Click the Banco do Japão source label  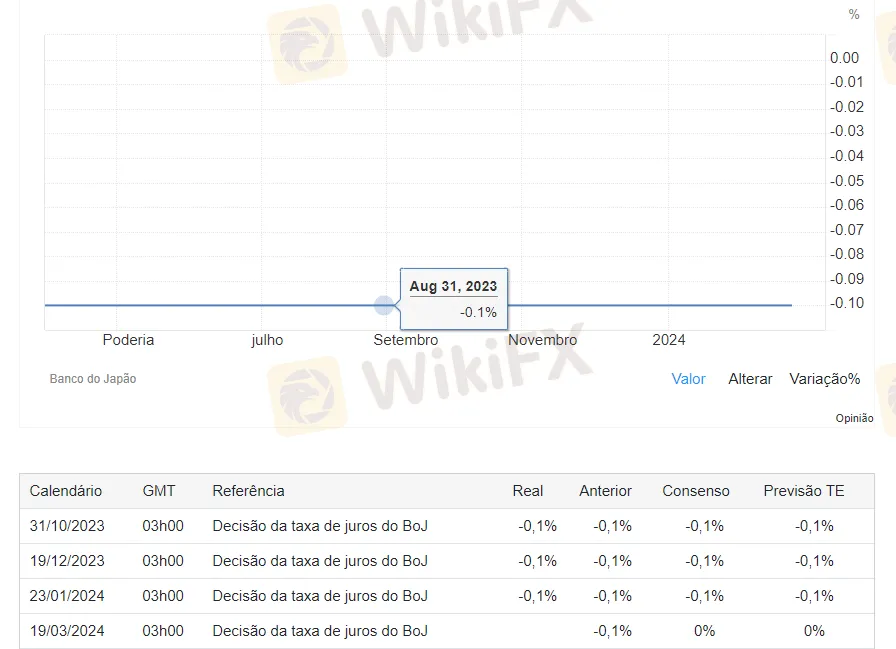tap(93, 379)
